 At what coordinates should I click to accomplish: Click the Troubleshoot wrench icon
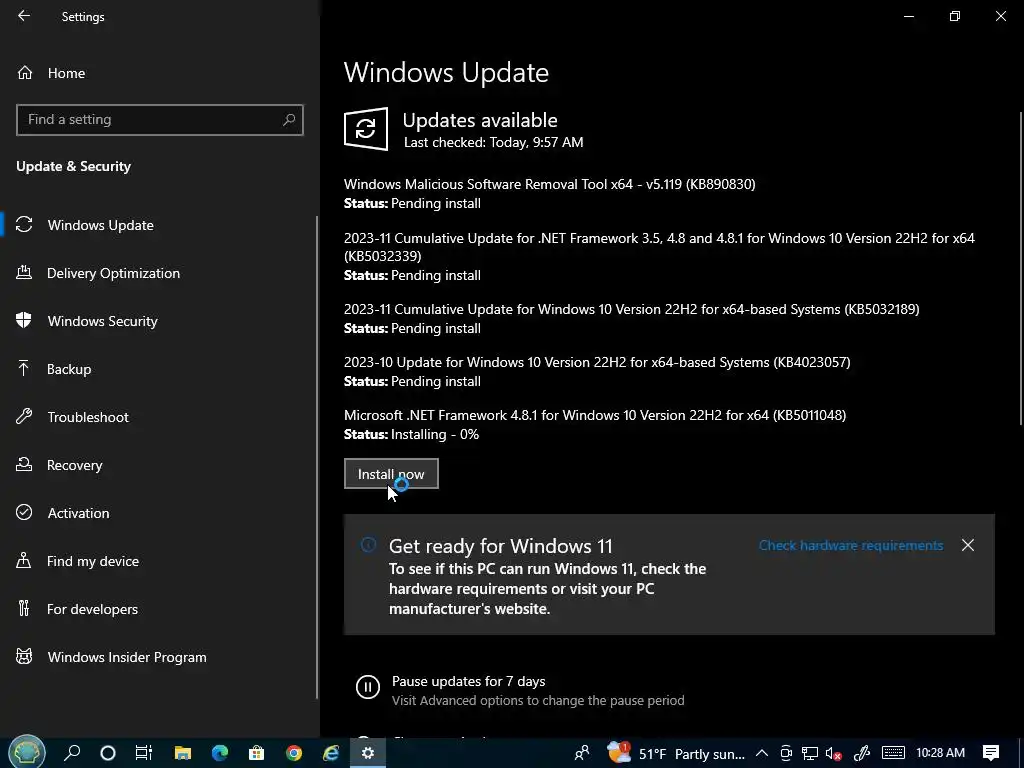pos(24,416)
